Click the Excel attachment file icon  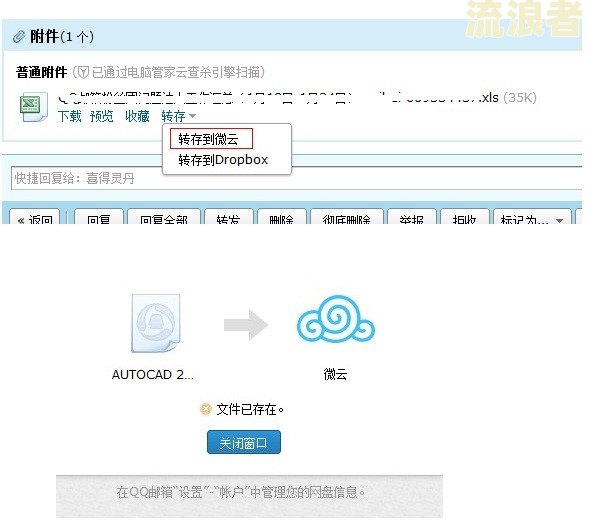pos(33,107)
